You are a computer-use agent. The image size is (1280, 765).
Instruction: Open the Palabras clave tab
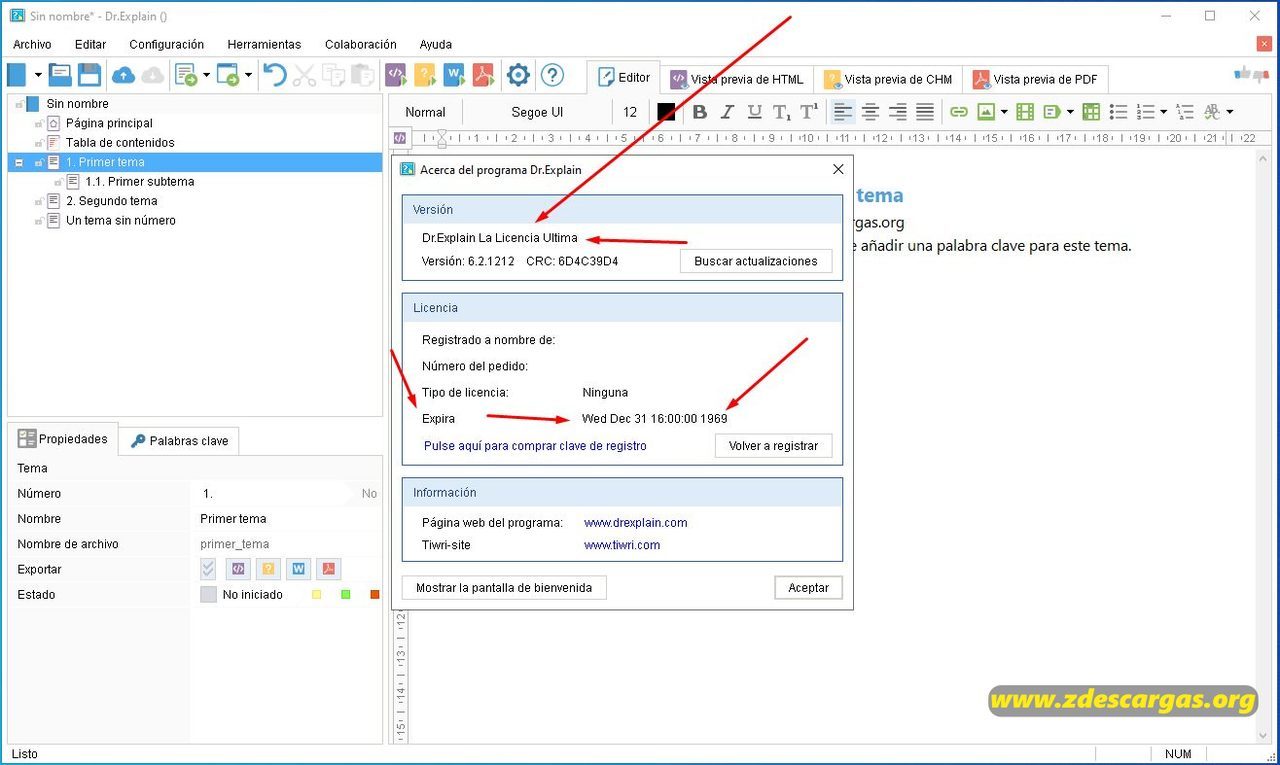(179, 441)
